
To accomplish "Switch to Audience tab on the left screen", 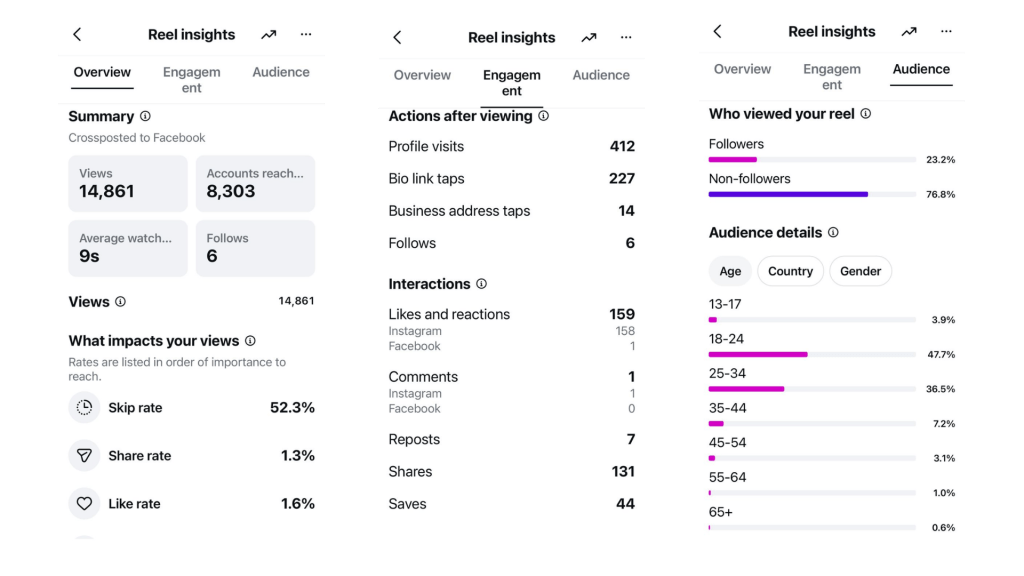I will (x=281, y=72).
